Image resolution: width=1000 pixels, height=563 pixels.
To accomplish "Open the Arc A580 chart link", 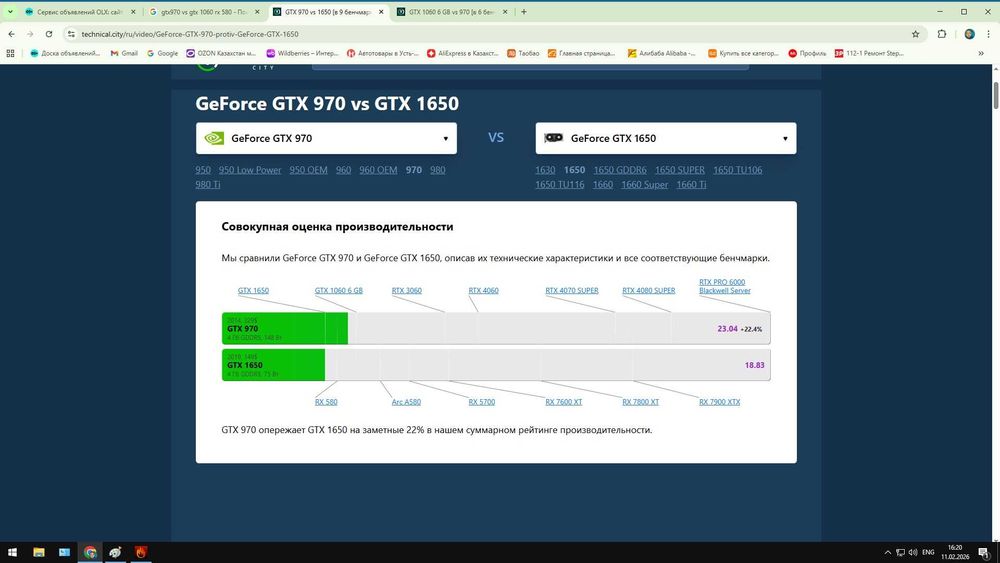I will point(406,402).
